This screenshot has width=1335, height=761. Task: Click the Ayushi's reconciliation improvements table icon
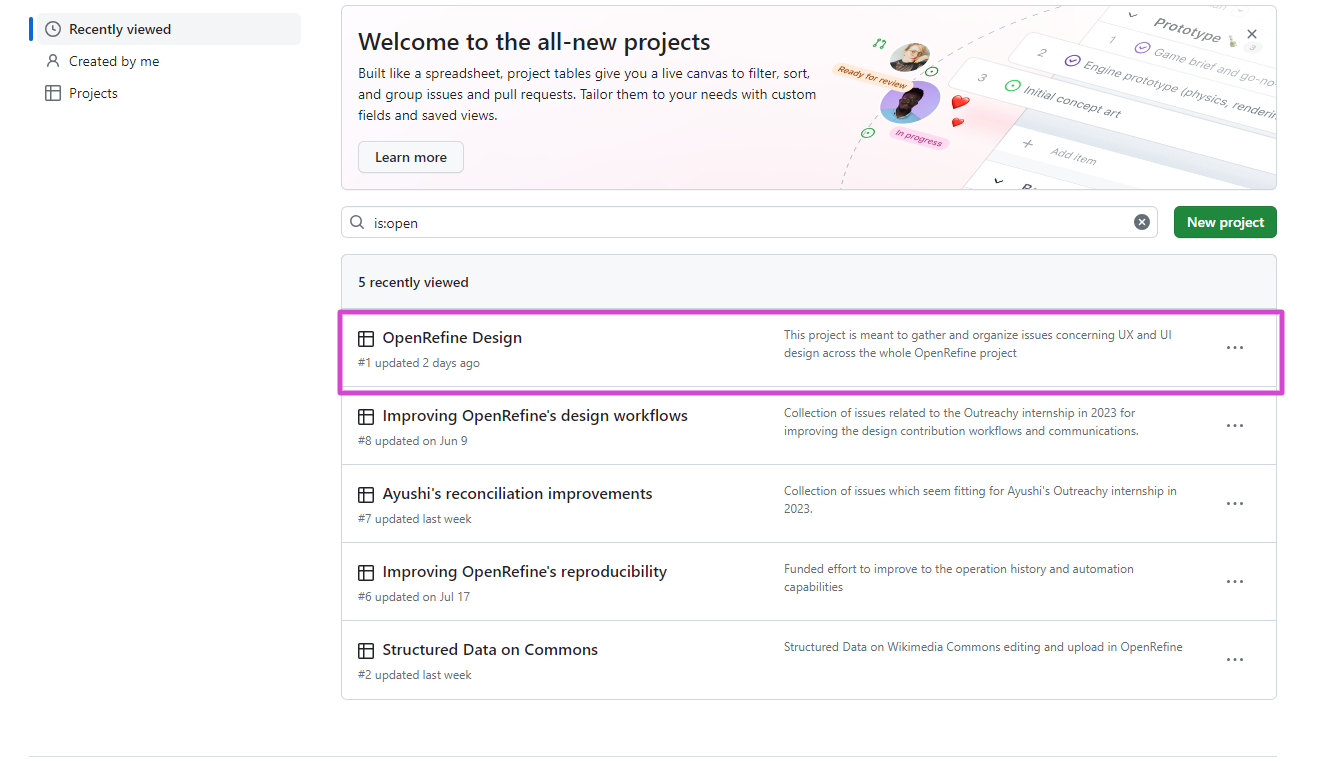pos(366,494)
